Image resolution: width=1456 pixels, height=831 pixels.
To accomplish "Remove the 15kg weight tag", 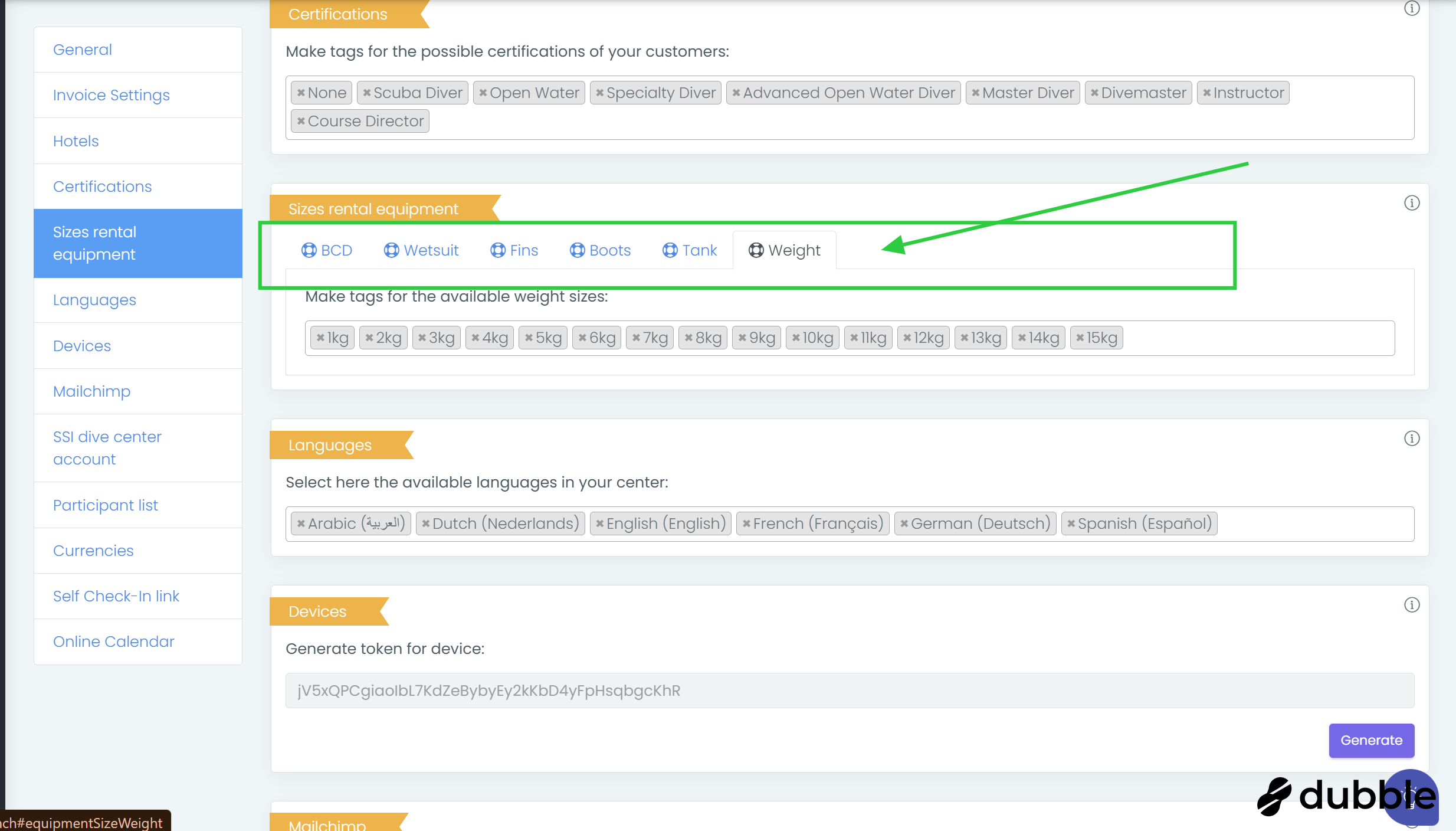I will (1080, 338).
